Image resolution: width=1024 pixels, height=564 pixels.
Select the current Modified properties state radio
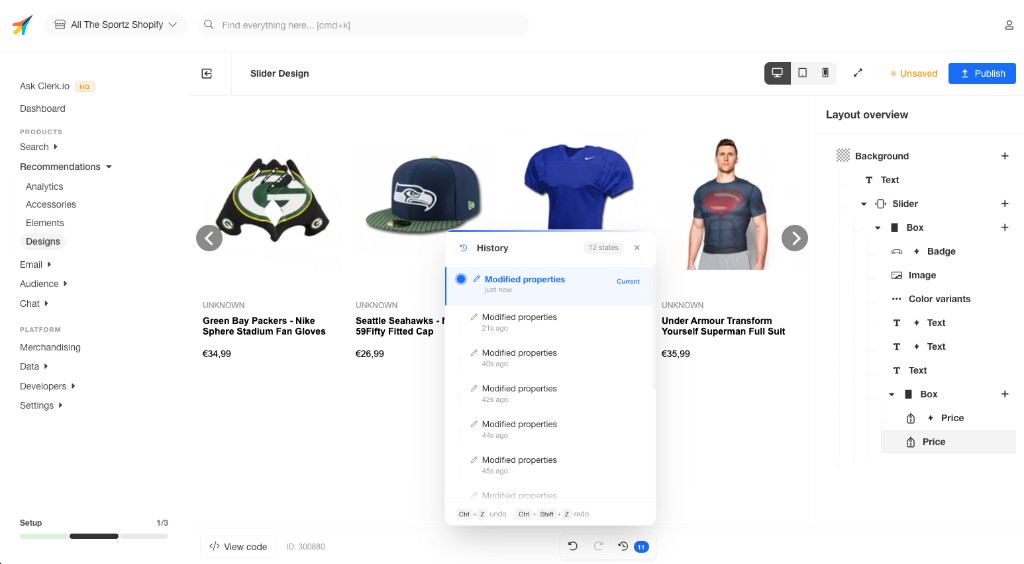pos(460,279)
